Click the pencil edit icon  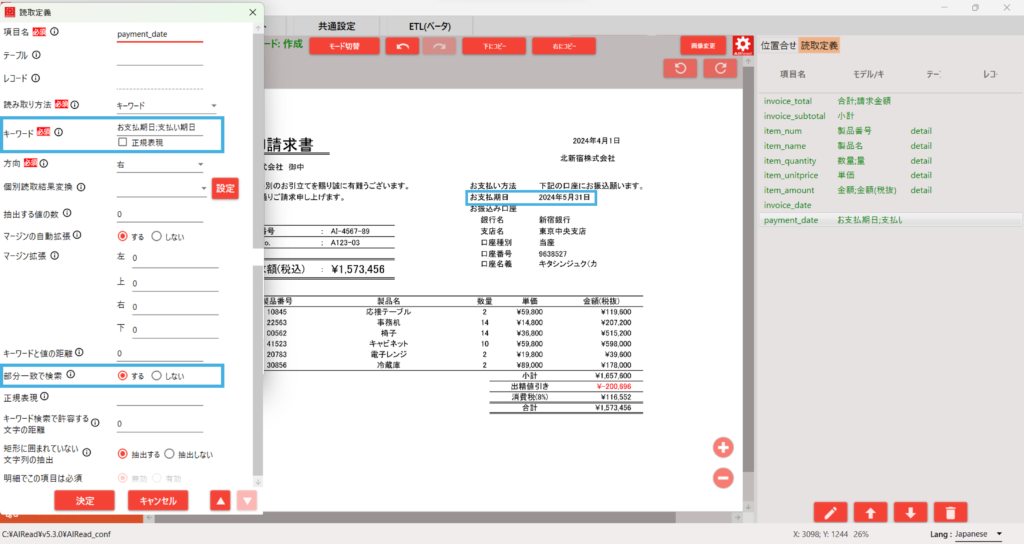click(830, 512)
